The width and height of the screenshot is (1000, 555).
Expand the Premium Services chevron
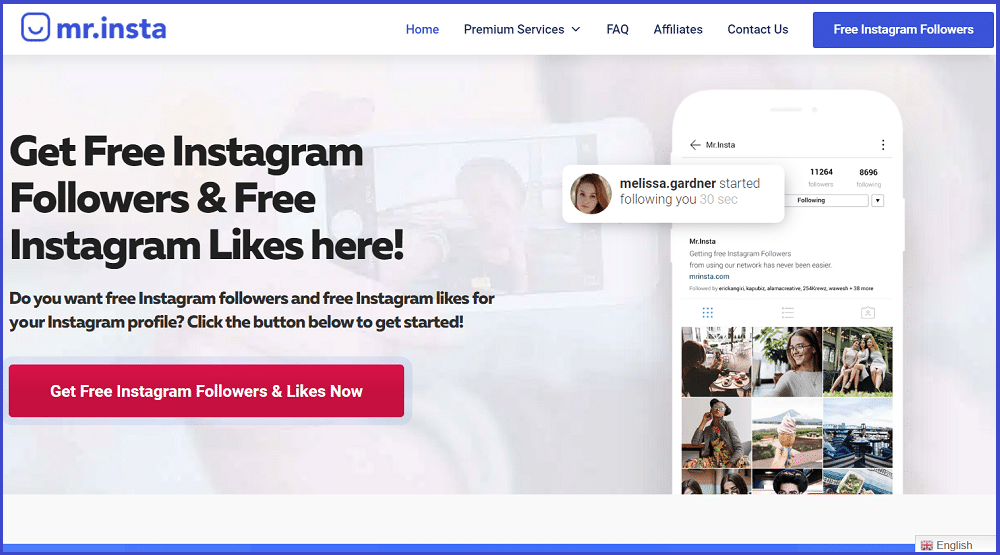tap(576, 29)
